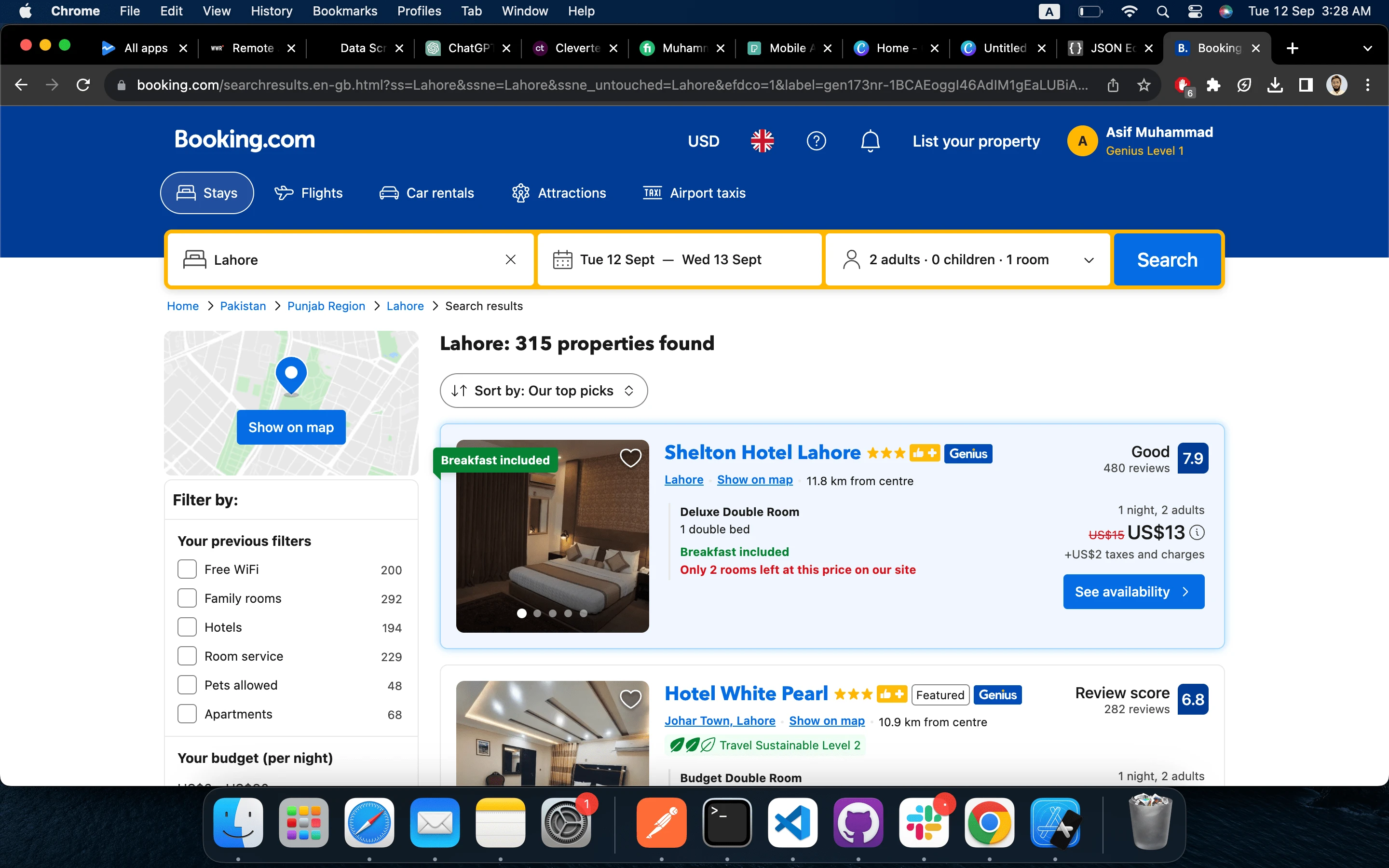Reload the current page
This screenshot has width=1389, height=868.
pos(83,85)
